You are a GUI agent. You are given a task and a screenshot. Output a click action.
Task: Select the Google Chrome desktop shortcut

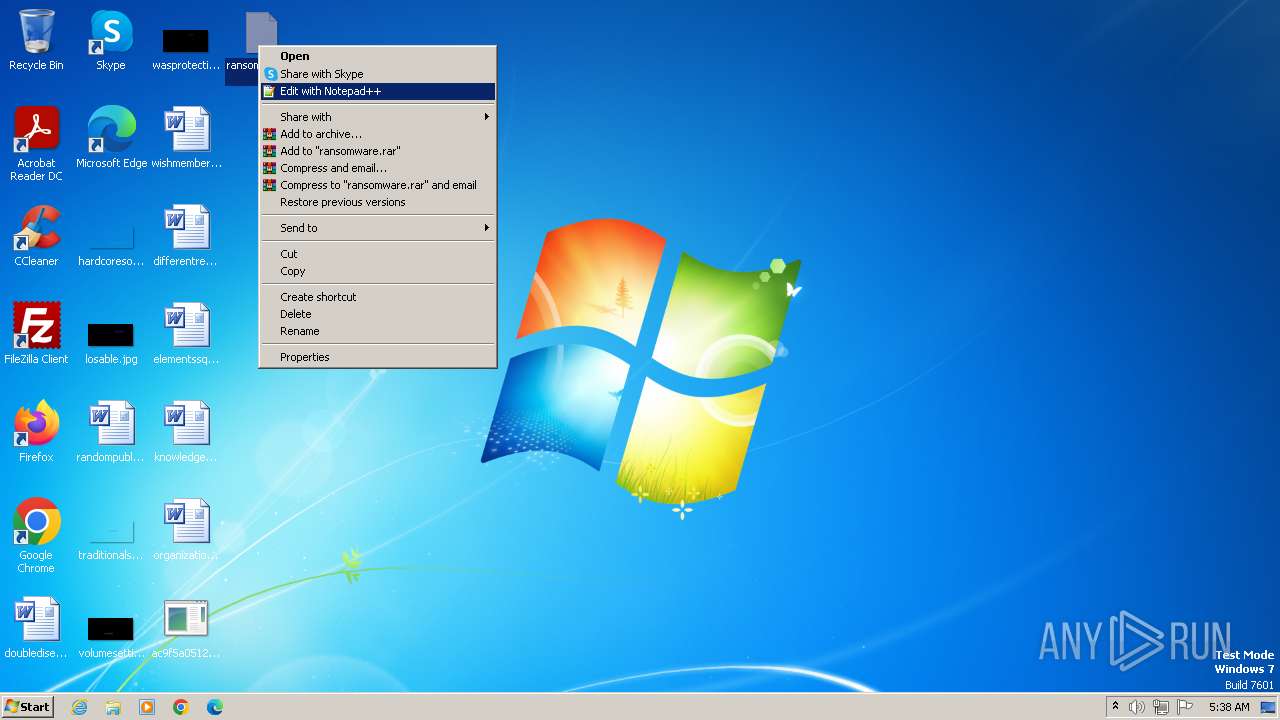click(x=36, y=535)
